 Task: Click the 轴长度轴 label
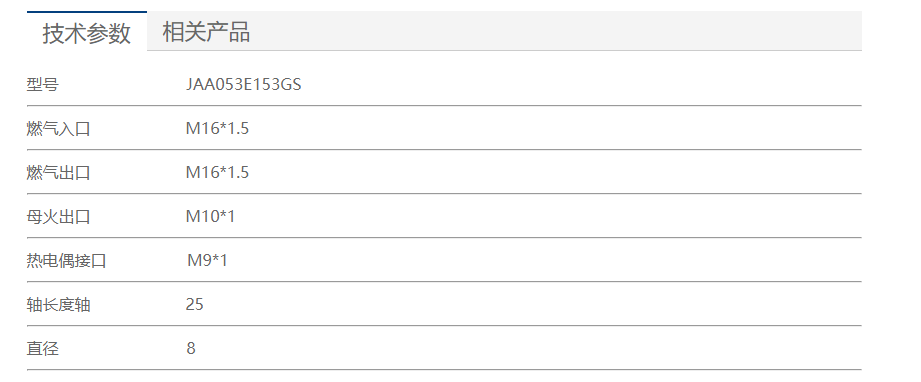pos(58,304)
